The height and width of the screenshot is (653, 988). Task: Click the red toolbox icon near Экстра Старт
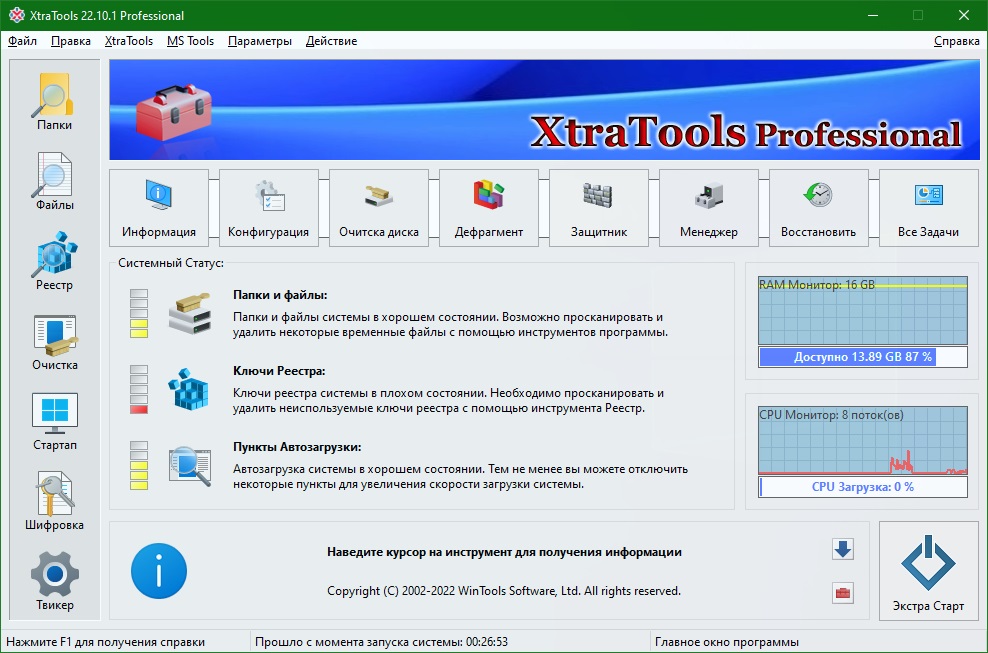(841, 592)
